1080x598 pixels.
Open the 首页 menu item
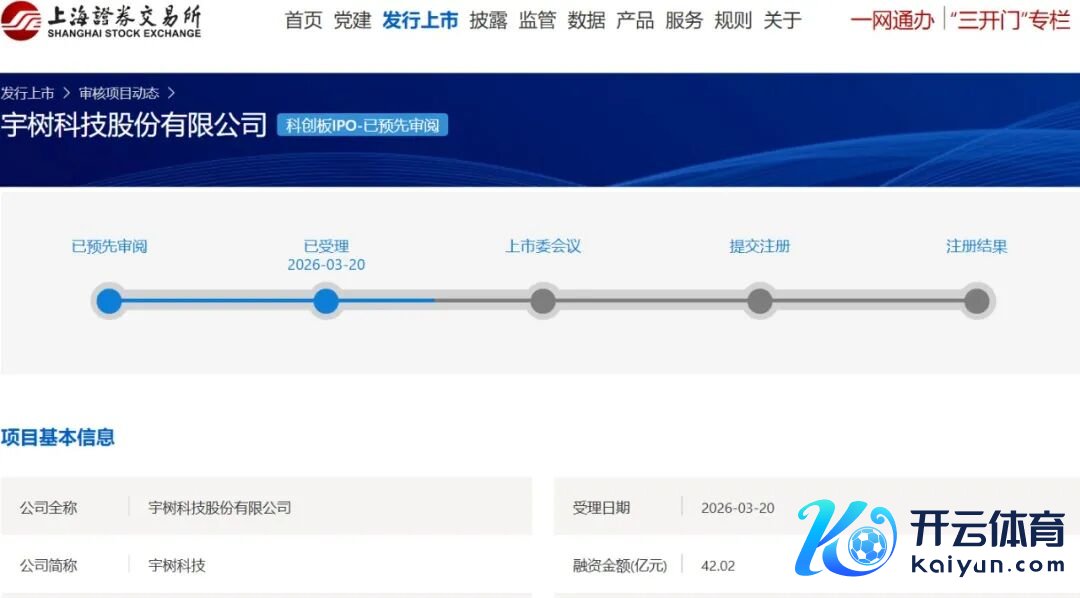[x=303, y=20]
